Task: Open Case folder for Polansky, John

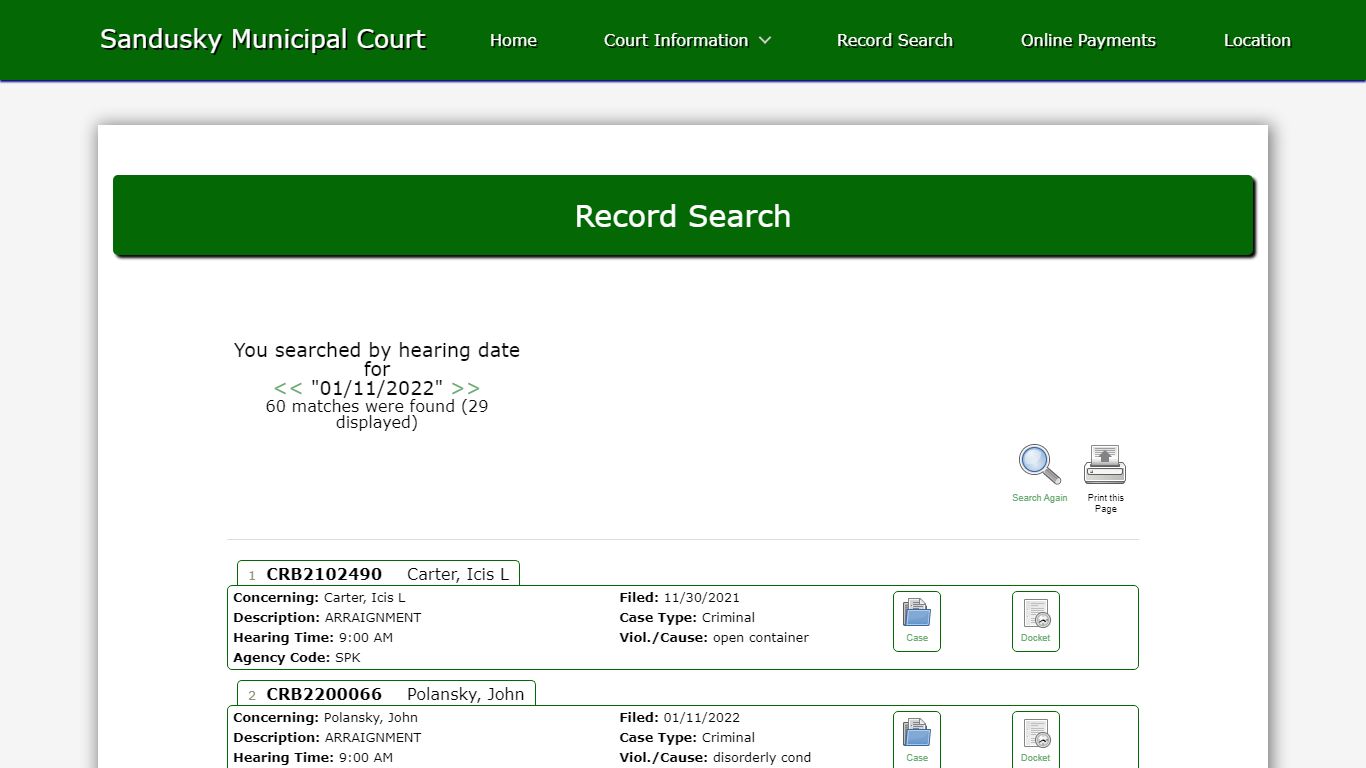Action: (x=917, y=739)
